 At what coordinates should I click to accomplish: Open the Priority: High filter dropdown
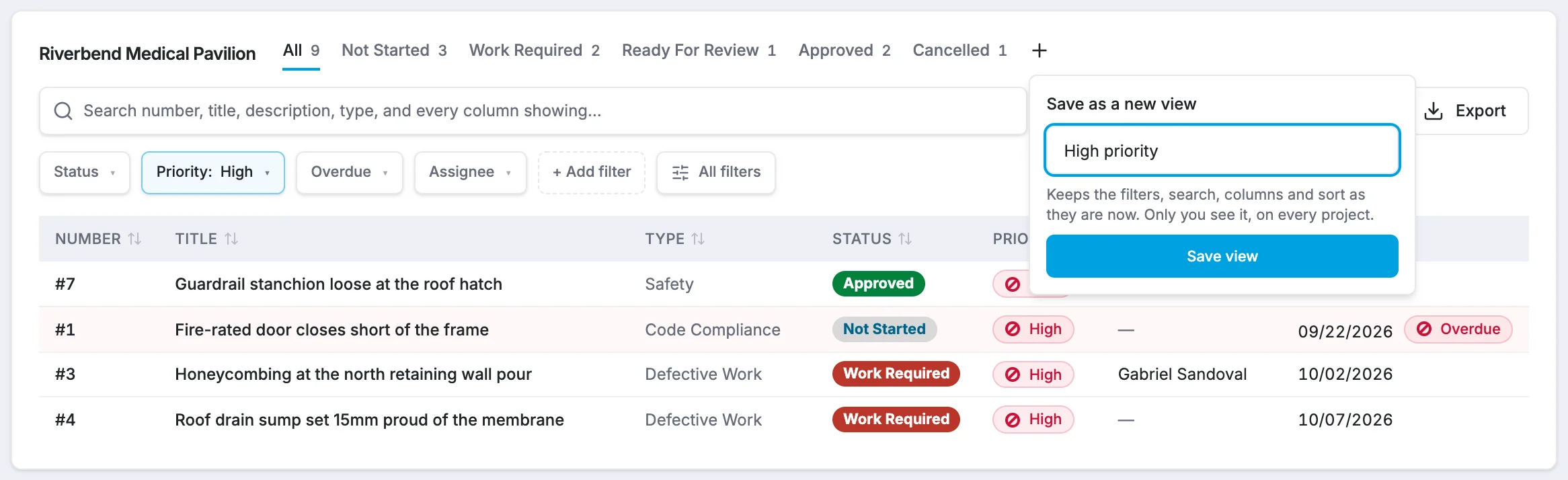pyautogui.click(x=213, y=173)
